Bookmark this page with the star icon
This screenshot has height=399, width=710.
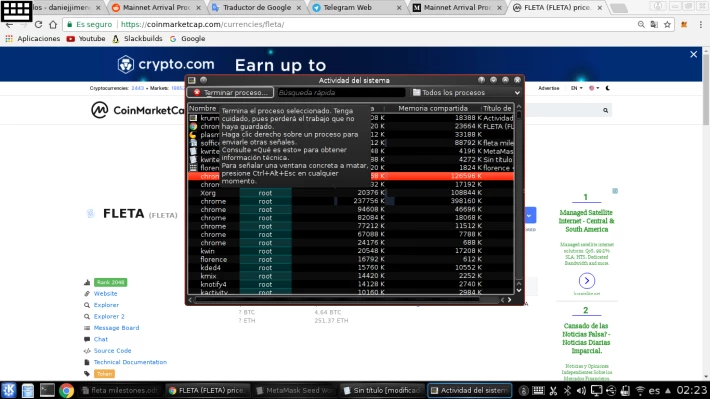click(667, 24)
